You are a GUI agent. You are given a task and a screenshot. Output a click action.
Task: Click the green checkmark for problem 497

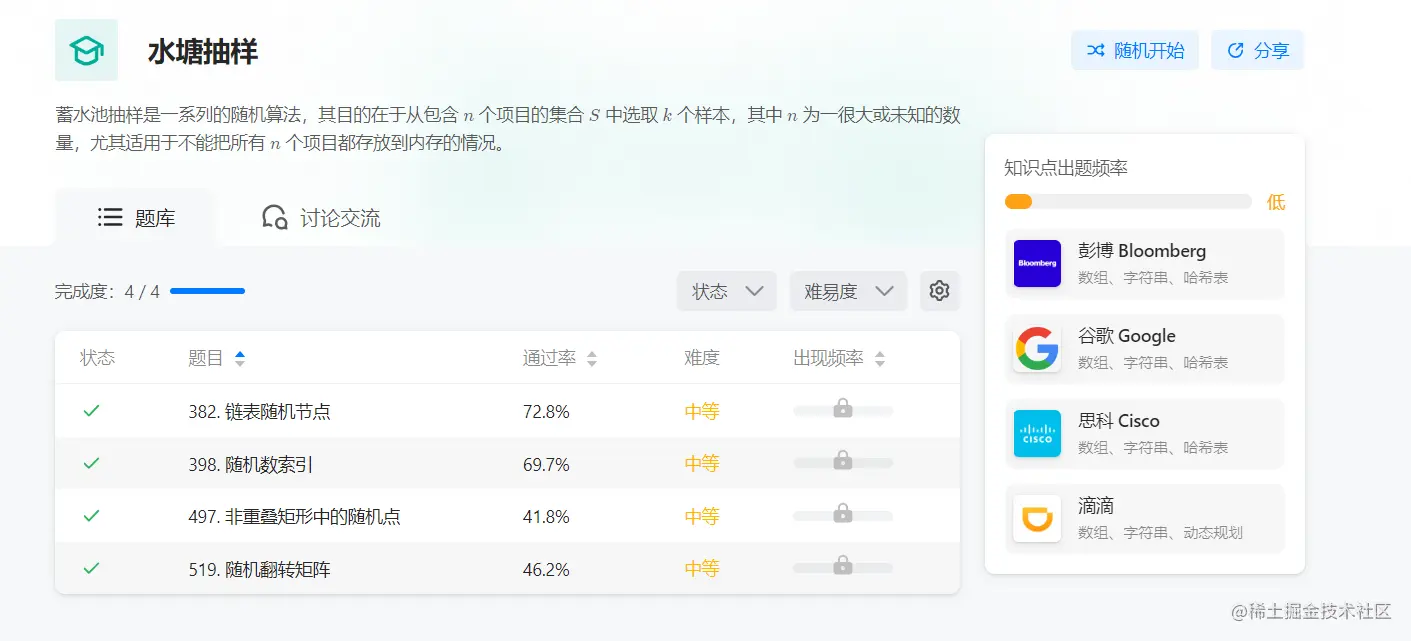91,515
